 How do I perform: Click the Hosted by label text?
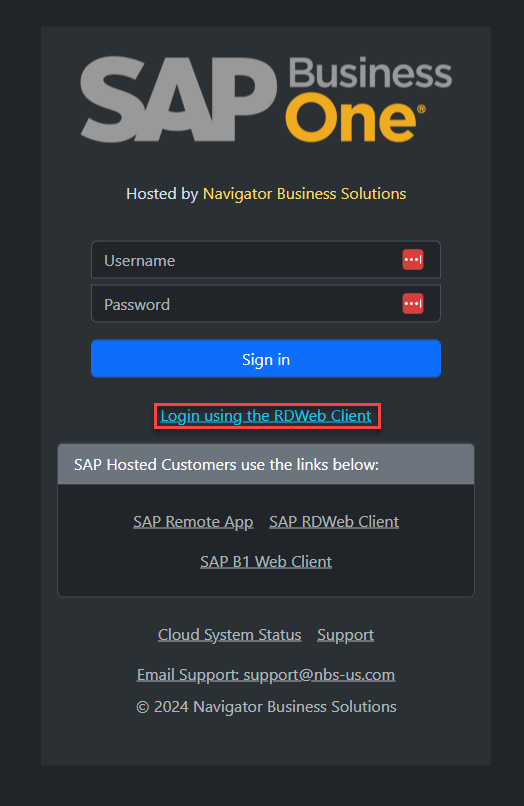tap(162, 194)
